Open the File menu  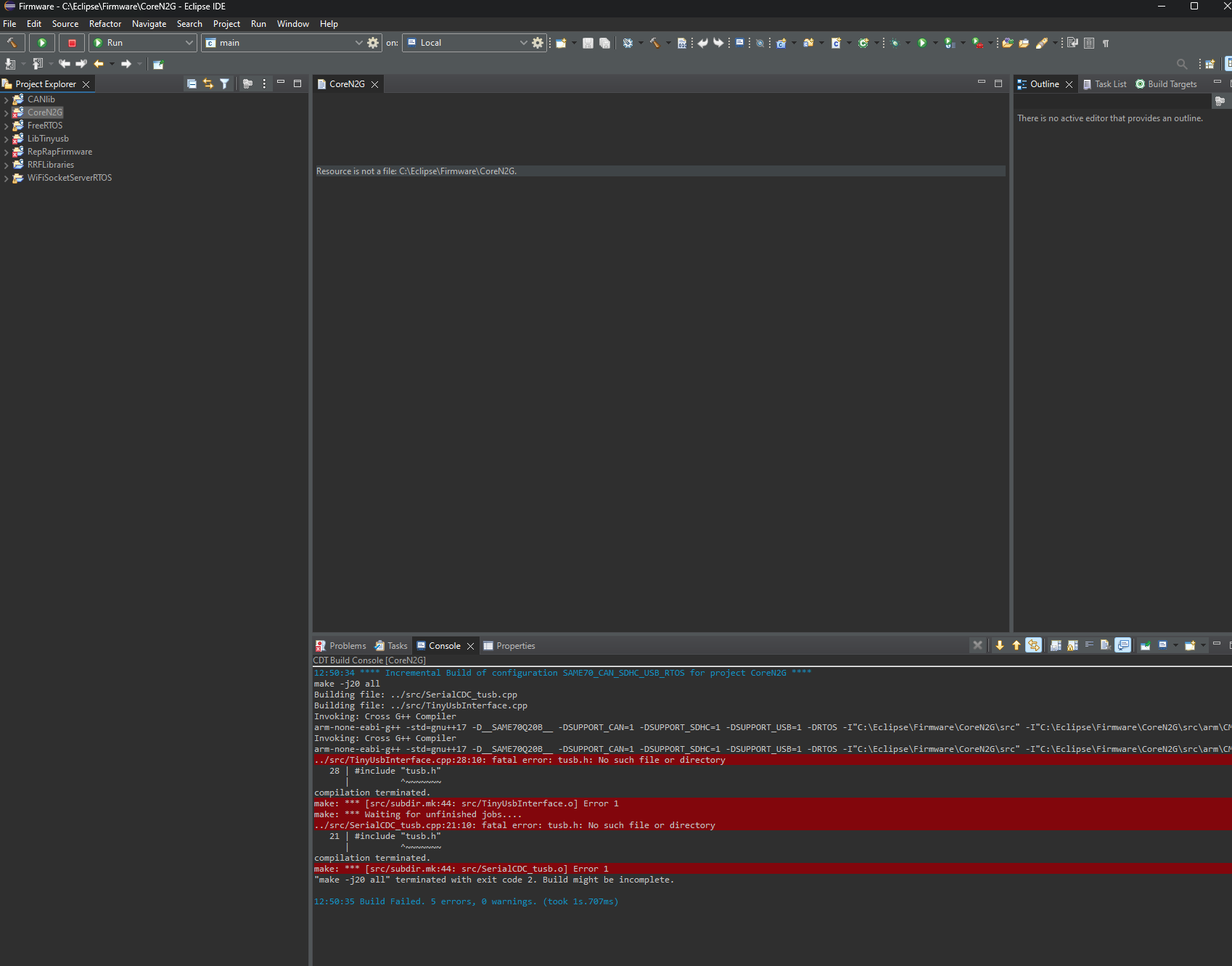coord(9,24)
